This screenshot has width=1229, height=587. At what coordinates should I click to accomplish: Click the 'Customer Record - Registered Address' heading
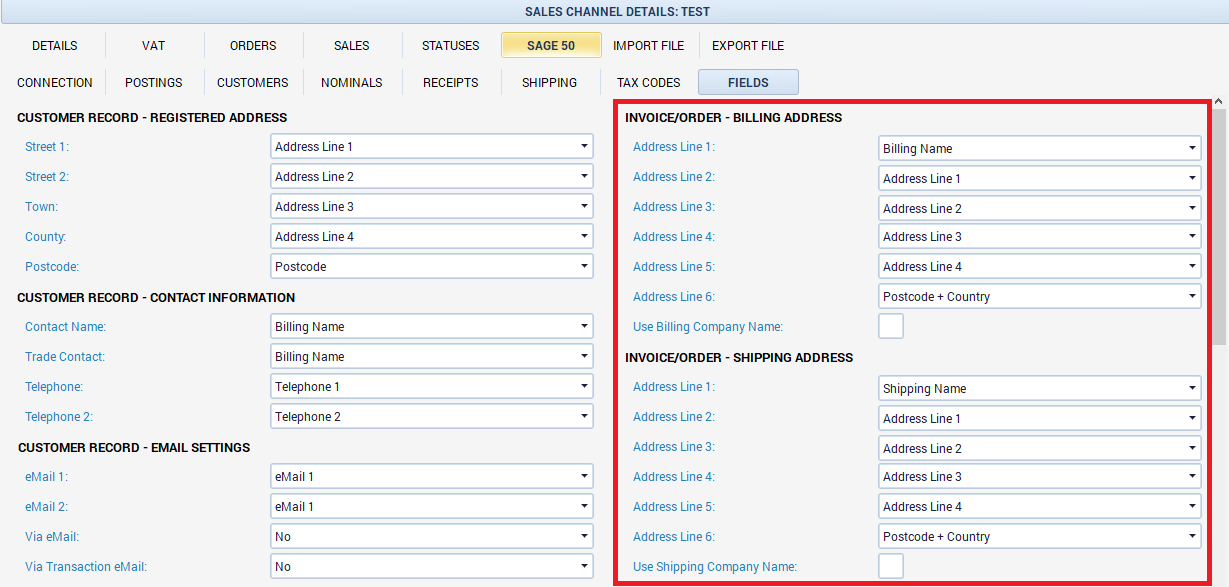pyautogui.click(x=152, y=118)
